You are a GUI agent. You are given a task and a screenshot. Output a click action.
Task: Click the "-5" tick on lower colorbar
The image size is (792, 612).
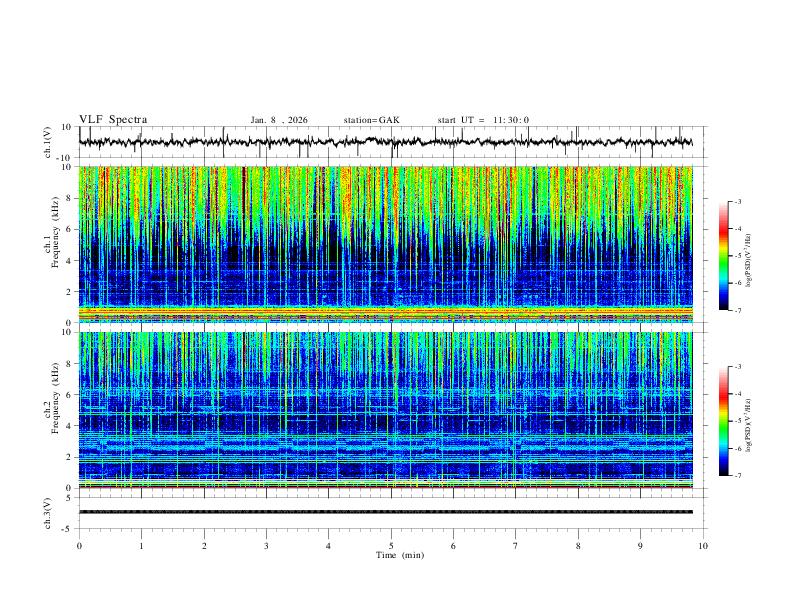pos(737,421)
